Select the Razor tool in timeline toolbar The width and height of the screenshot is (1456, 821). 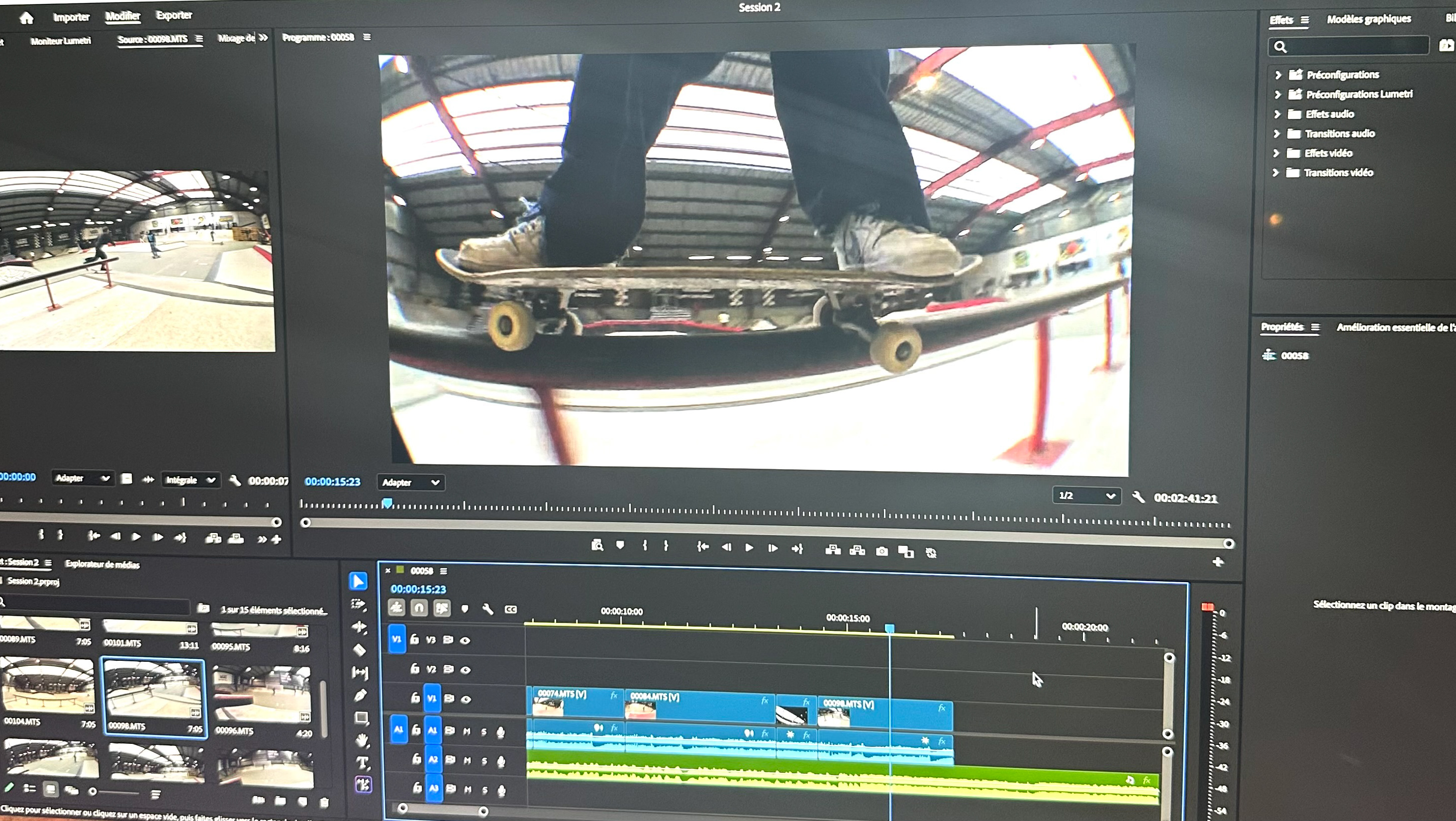(360, 650)
